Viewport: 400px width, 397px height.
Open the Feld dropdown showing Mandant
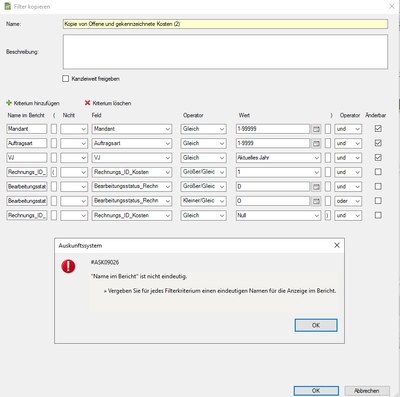coord(132,129)
